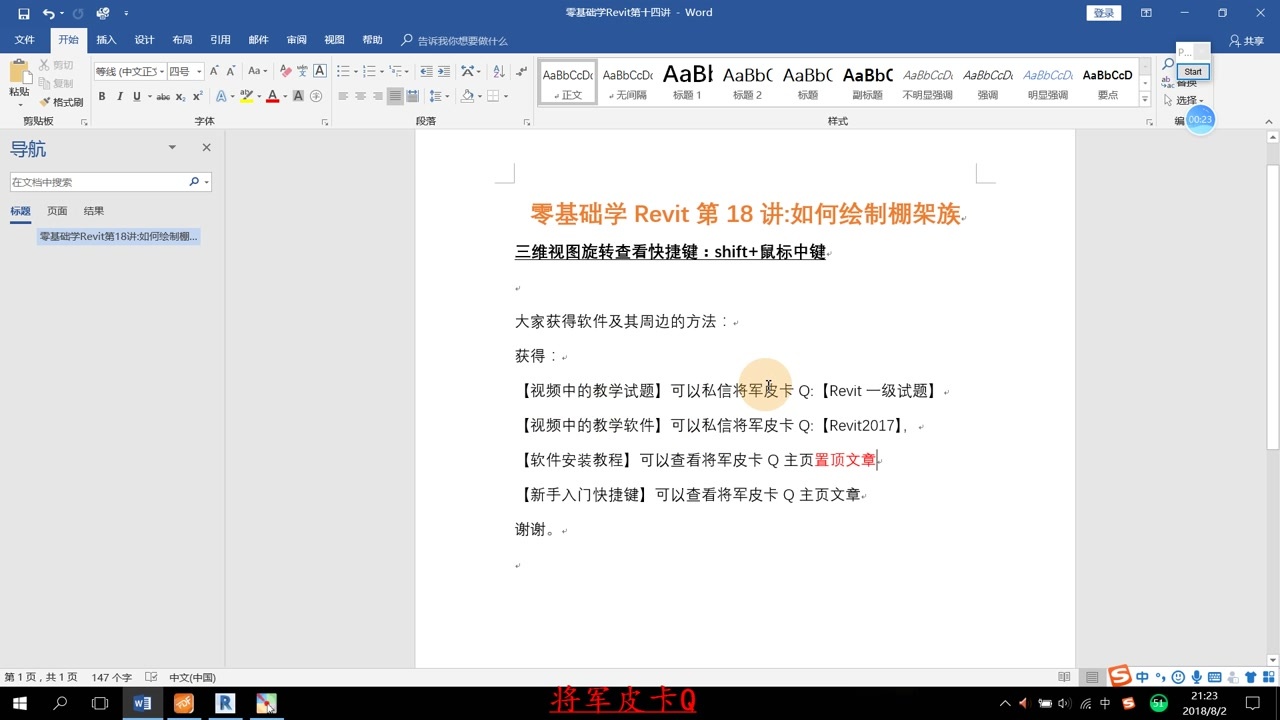
Task: Switch to the 设计 Design tab
Action: coord(144,40)
